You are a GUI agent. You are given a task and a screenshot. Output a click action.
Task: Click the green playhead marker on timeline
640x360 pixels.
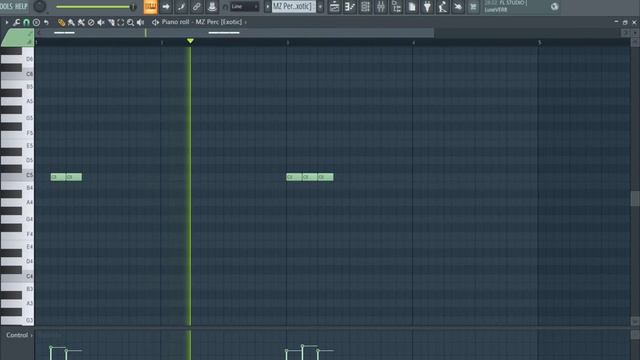[190, 41]
